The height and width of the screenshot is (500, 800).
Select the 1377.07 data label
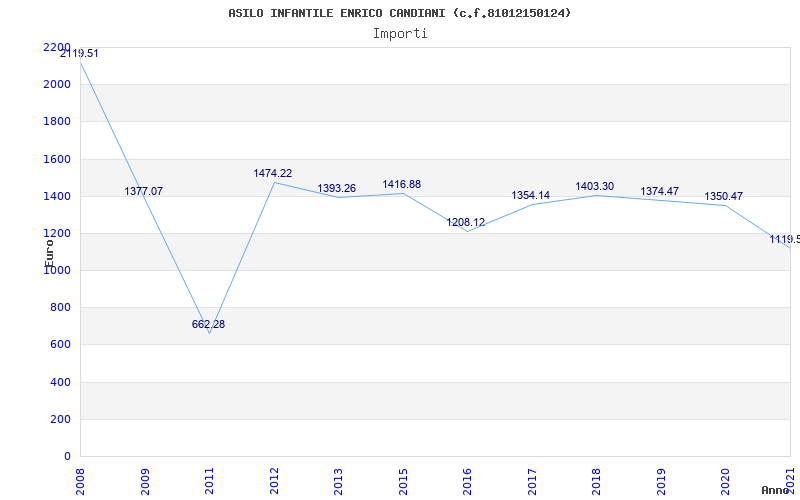pos(144,191)
